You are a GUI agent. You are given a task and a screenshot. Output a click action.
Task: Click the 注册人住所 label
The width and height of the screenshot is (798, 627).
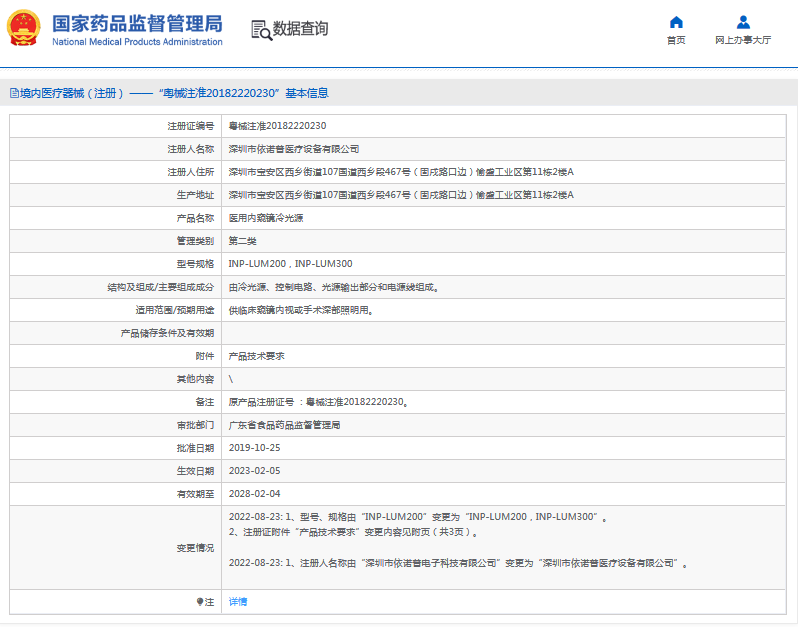[x=191, y=172]
